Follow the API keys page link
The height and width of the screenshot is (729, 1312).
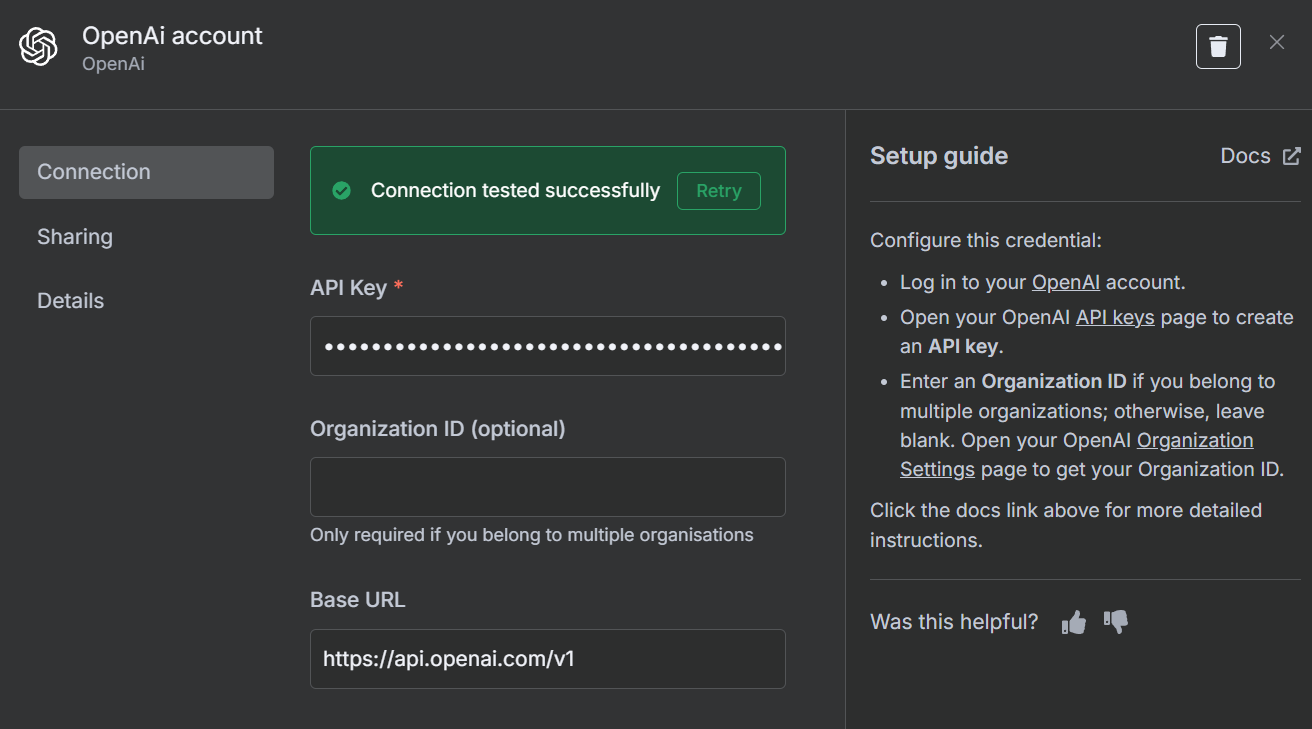pos(1115,318)
